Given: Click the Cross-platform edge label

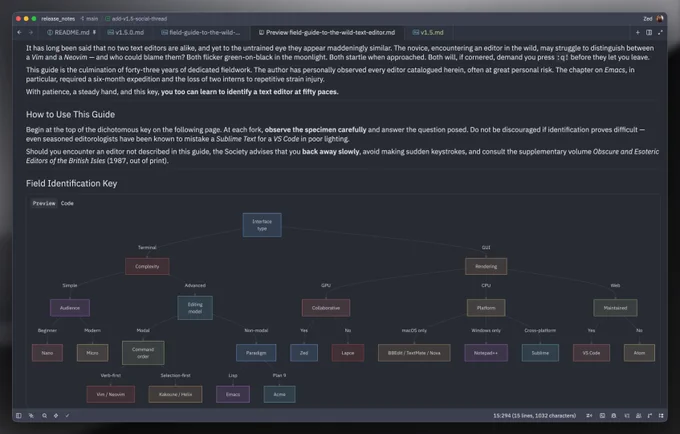Looking at the screenshot, I should pyautogui.click(x=540, y=330).
